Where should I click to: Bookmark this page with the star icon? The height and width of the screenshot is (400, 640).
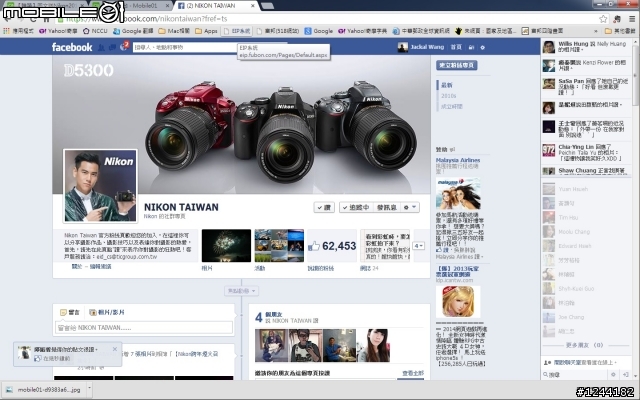[x=603, y=19]
